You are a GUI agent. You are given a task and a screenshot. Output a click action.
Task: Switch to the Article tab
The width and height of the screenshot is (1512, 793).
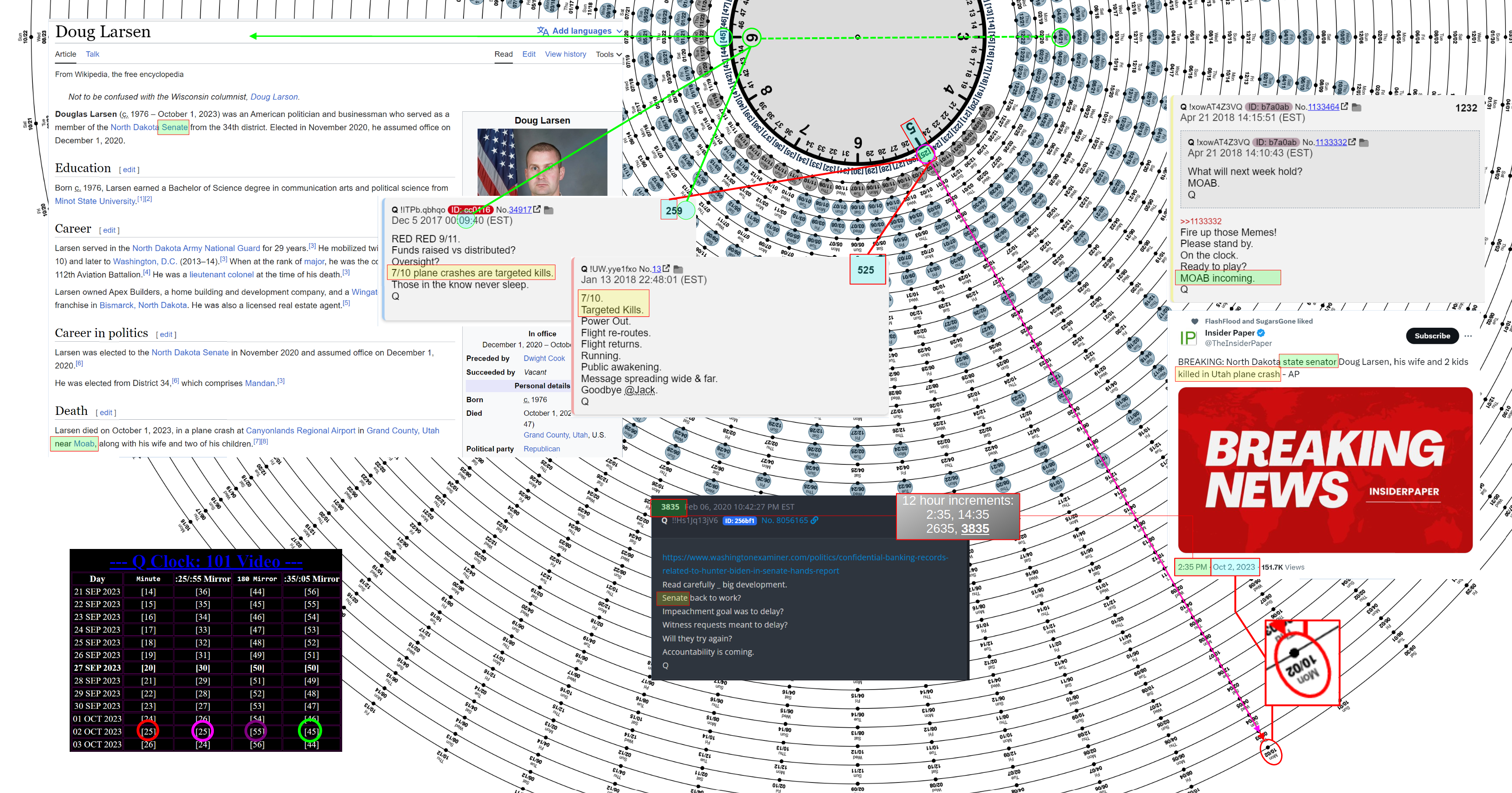tap(66, 54)
